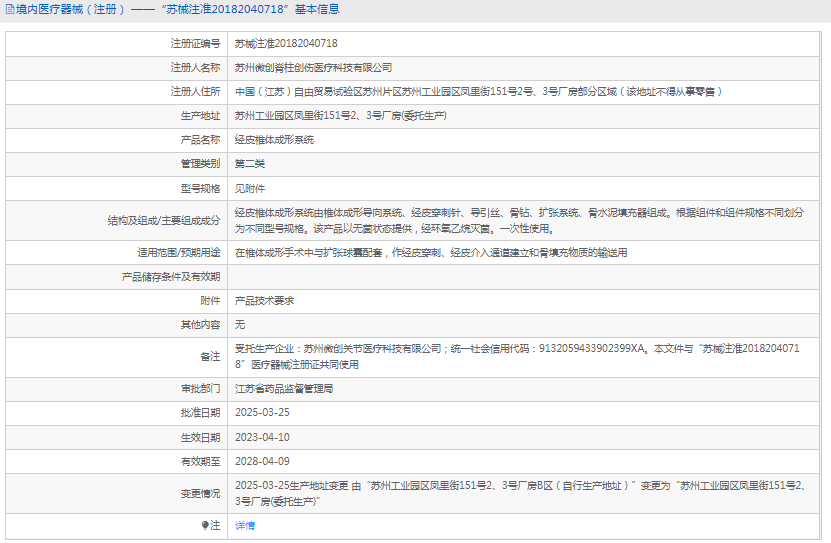Image resolution: width=831 pixels, height=543 pixels.
Task: Click the 型号规格 label
Action: pyautogui.click(x=200, y=189)
